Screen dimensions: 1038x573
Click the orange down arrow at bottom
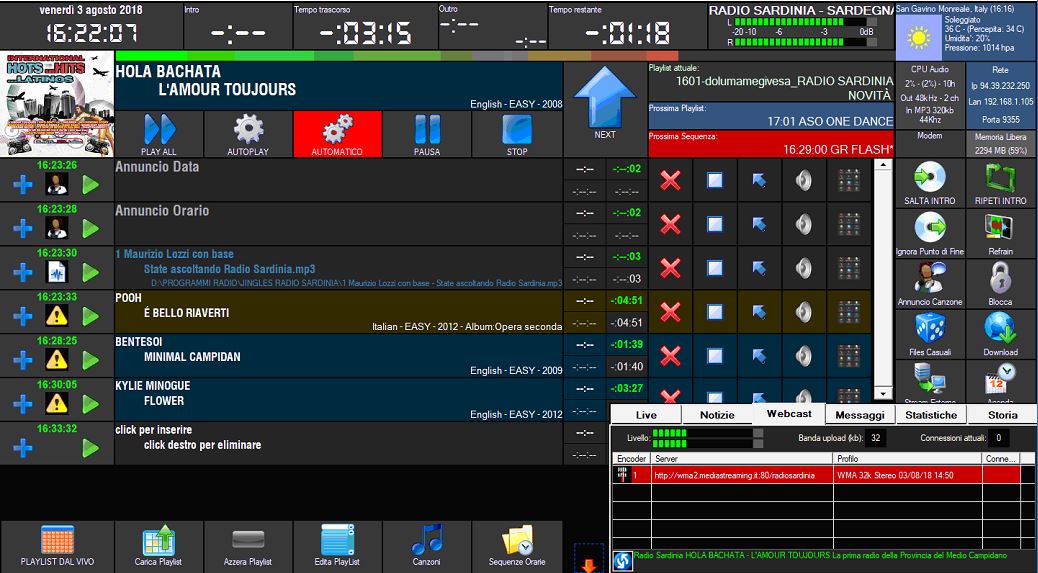click(x=589, y=564)
